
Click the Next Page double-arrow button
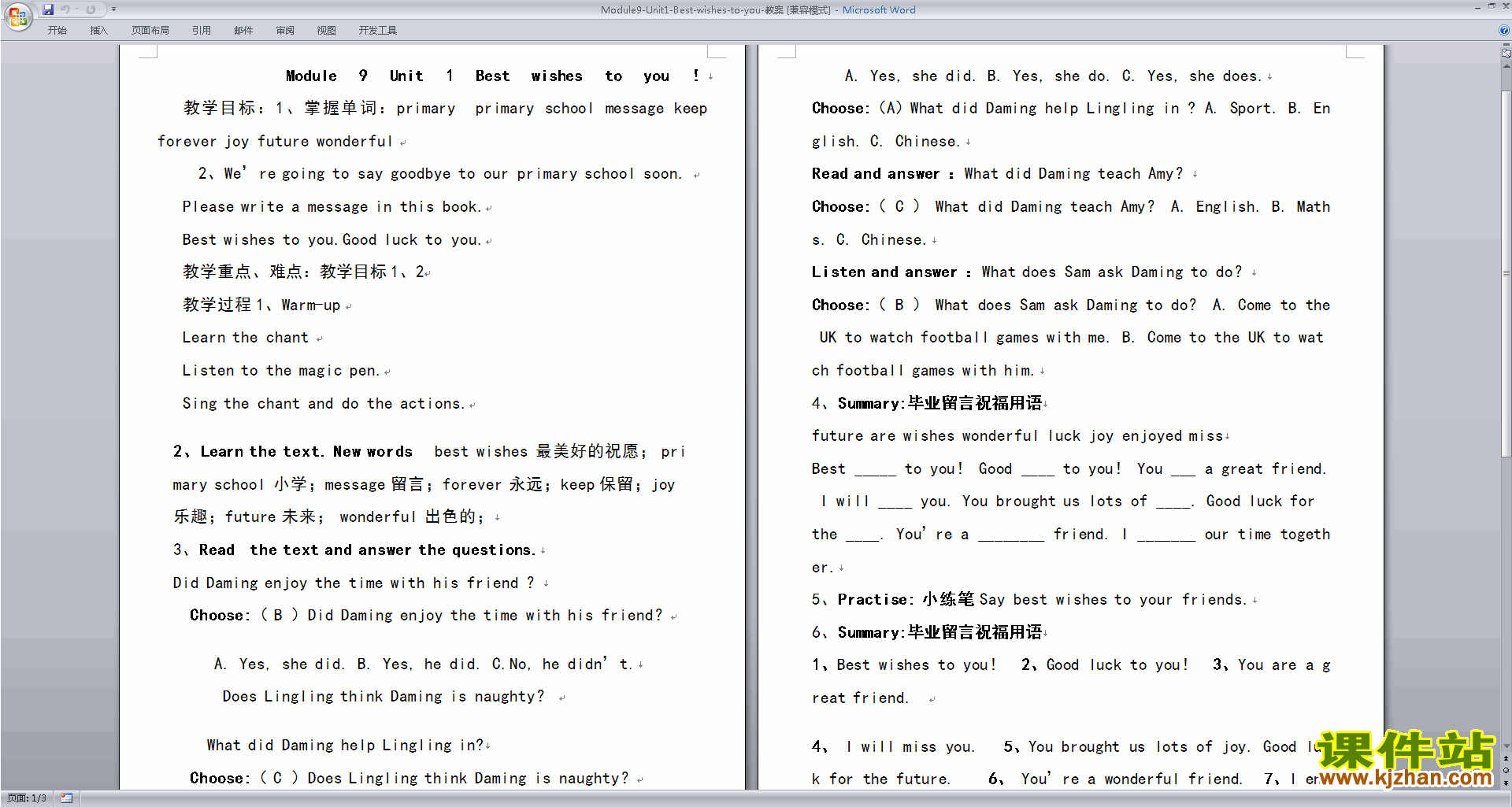point(1506,783)
